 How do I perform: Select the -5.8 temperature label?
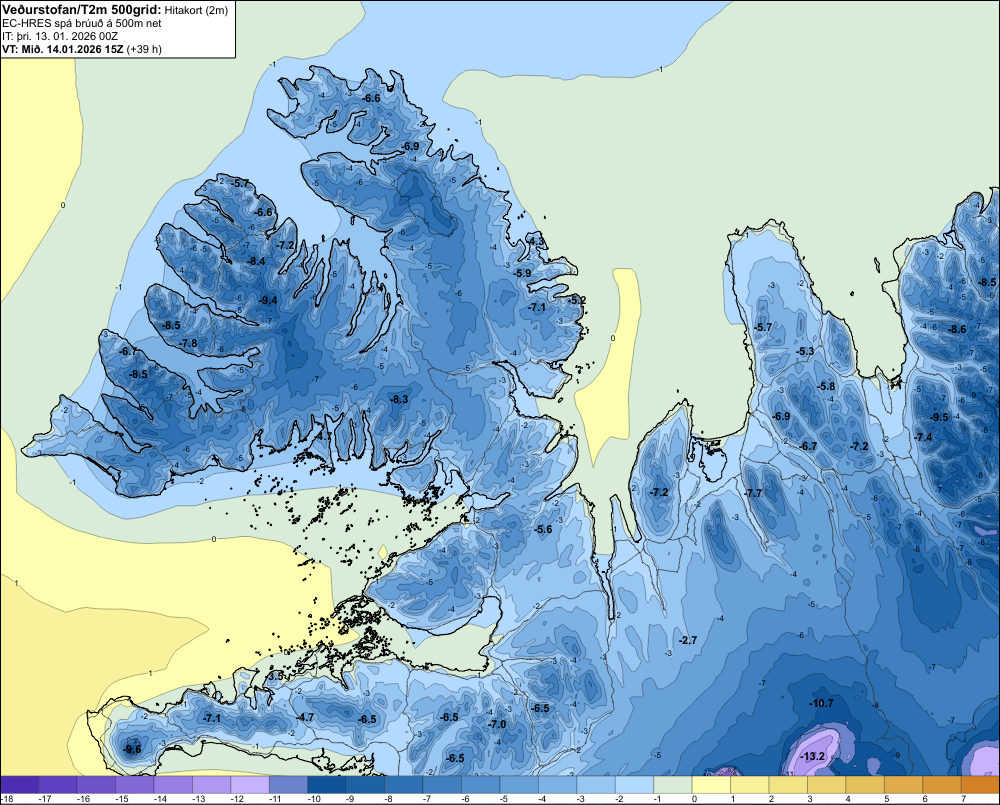827,386
